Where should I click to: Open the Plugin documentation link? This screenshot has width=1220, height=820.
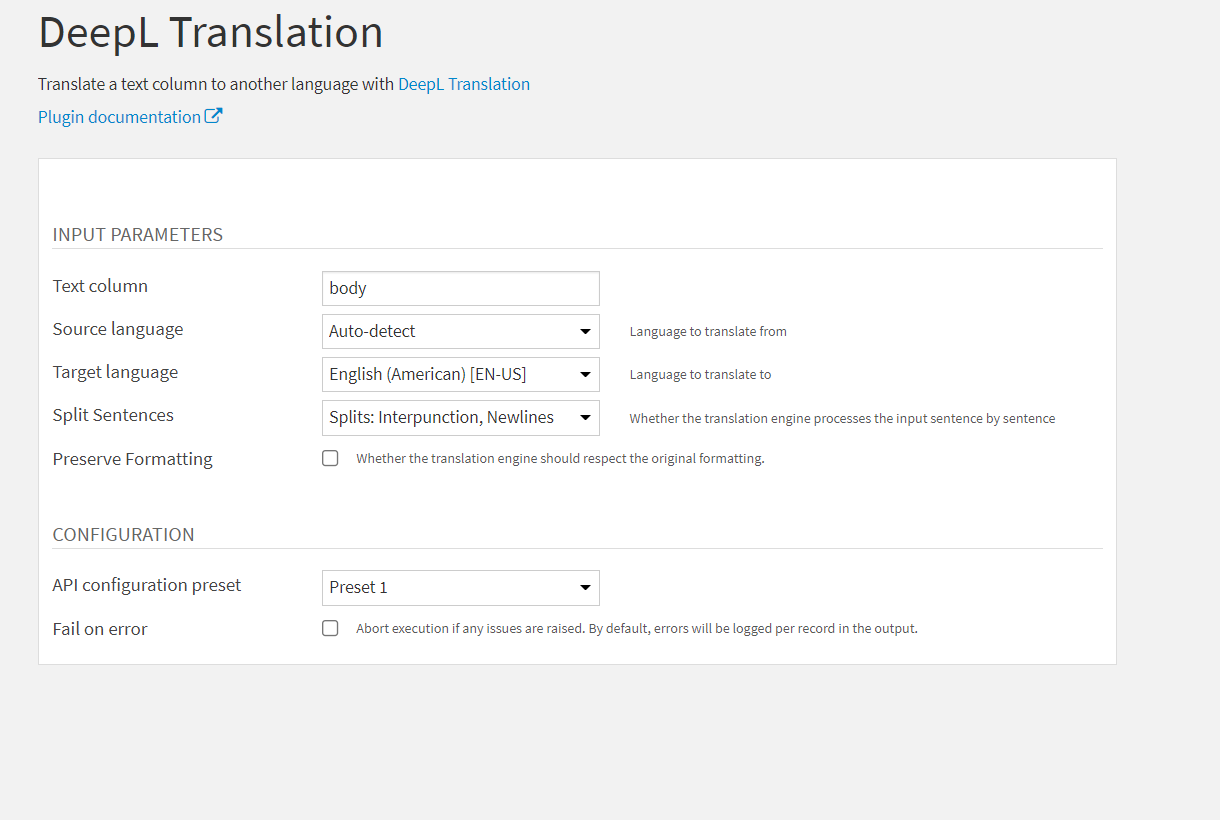(119, 117)
